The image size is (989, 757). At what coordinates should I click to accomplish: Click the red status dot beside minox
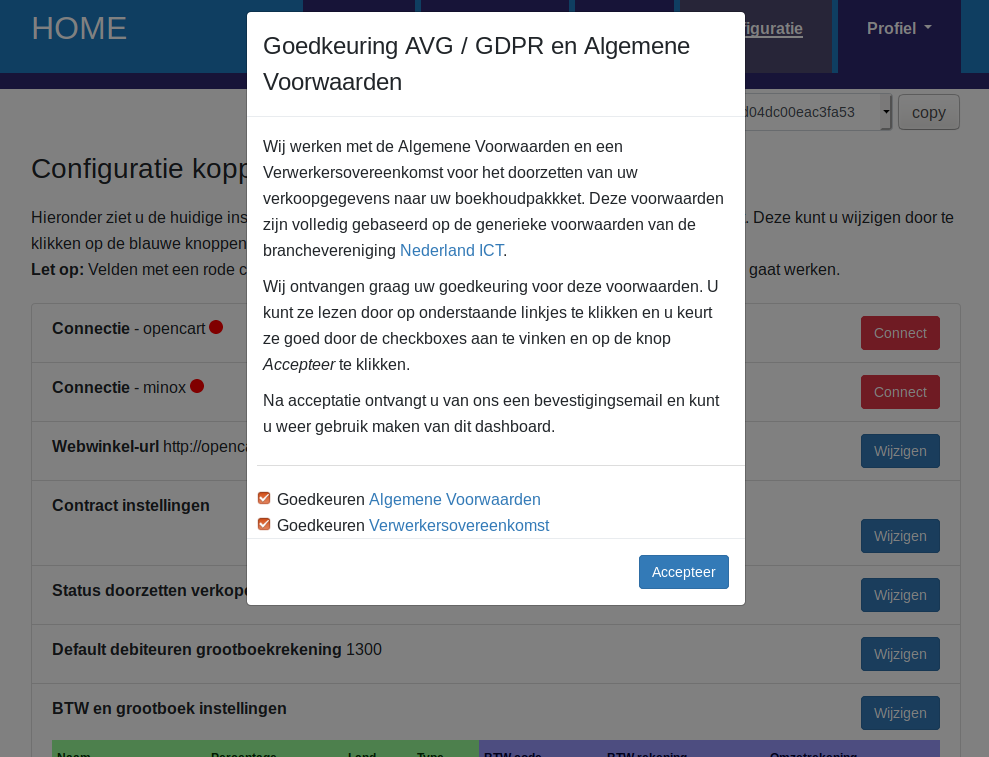coord(197,386)
